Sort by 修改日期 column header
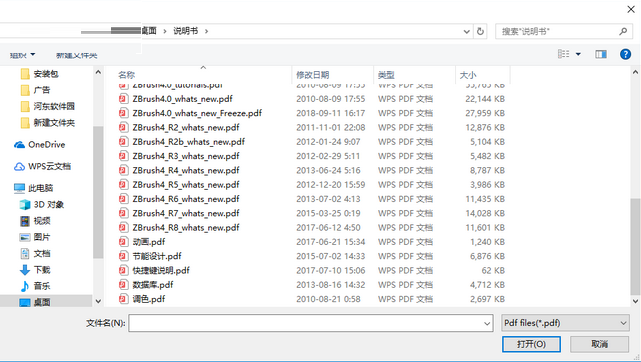Screen dimensions: 641x362 313,75
